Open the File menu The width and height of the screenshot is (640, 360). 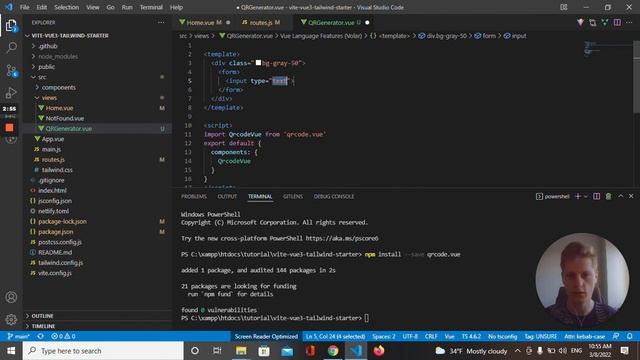click(24, 7)
